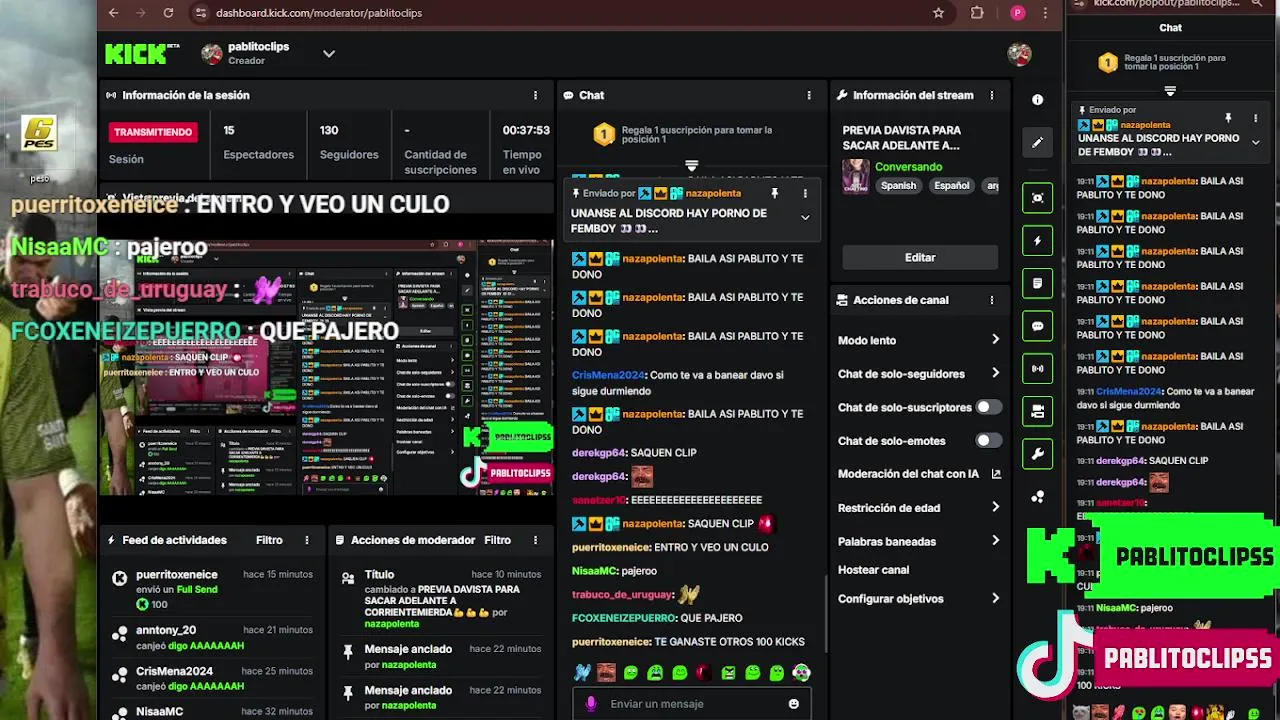
Task: Click Hostear canal
Action: click(873, 570)
